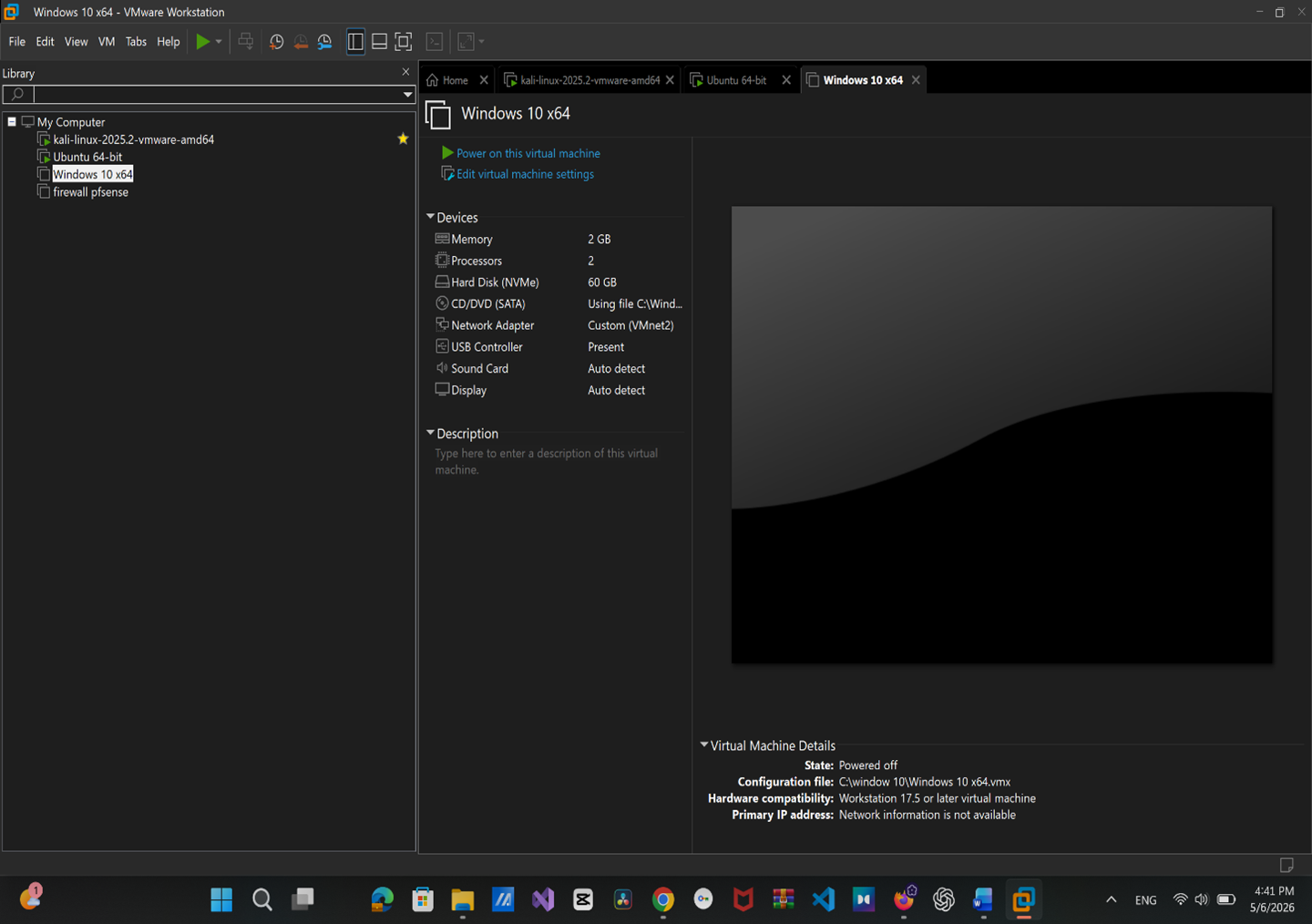Open Visual Studio Code from the taskbar
This screenshot has height=924, width=1312.
824,899
